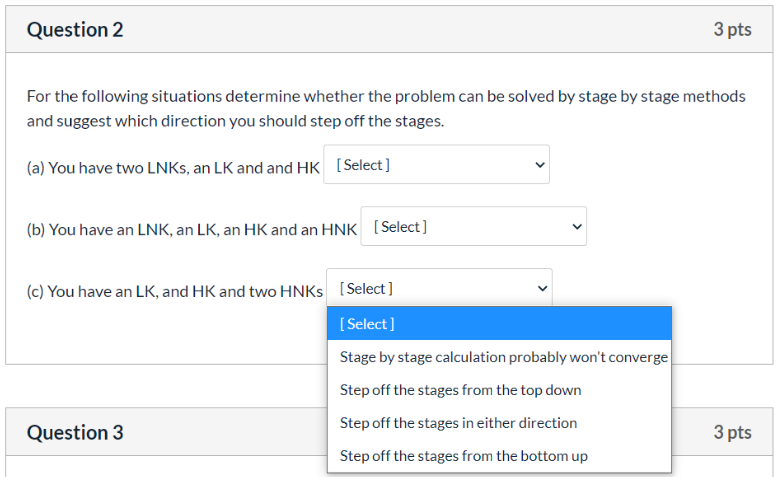Click the '3 pts' label of Question 2
Image resolution: width=782 pixels, height=477 pixels.
(732, 29)
